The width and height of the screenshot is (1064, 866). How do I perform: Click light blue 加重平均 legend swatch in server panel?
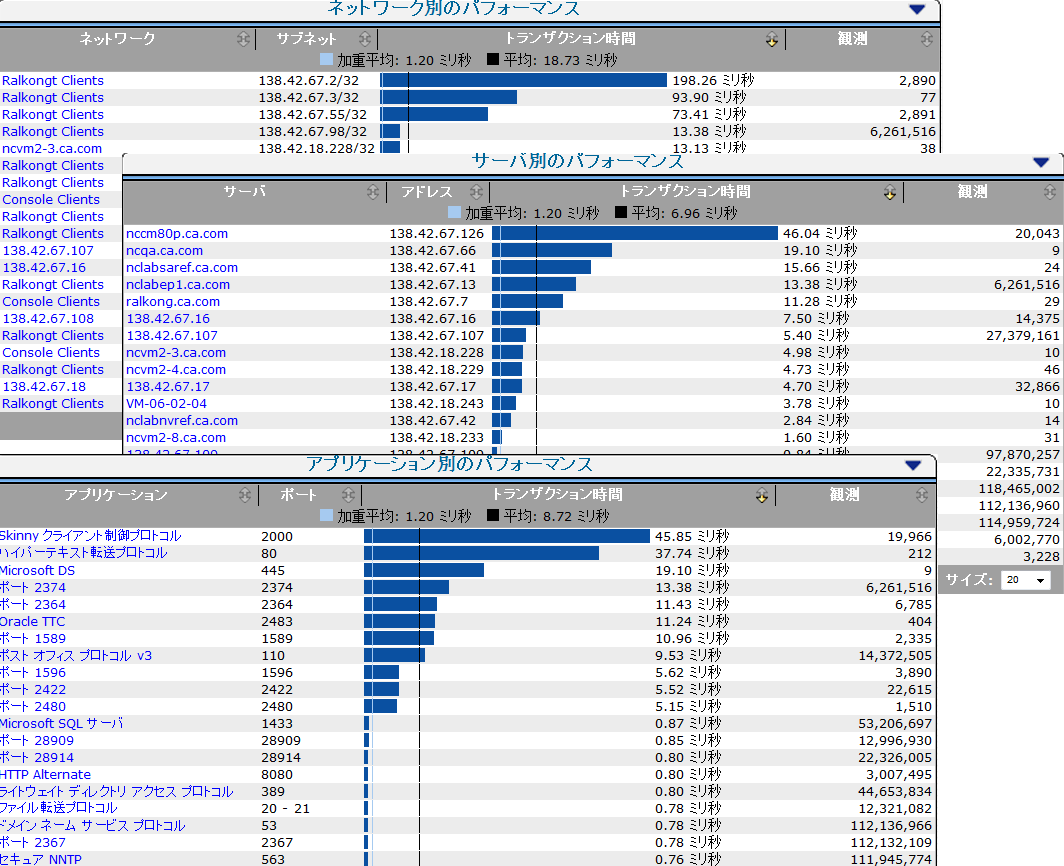(455, 212)
